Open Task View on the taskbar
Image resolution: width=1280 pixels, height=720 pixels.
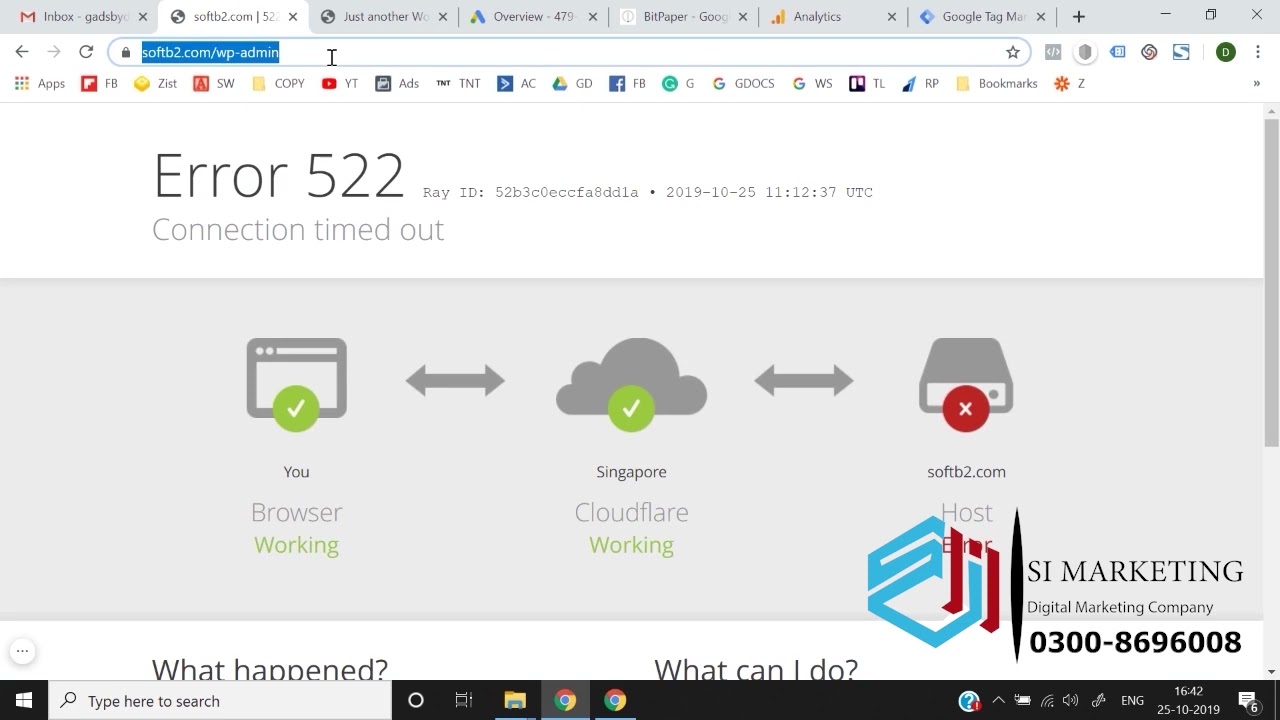[x=464, y=701]
